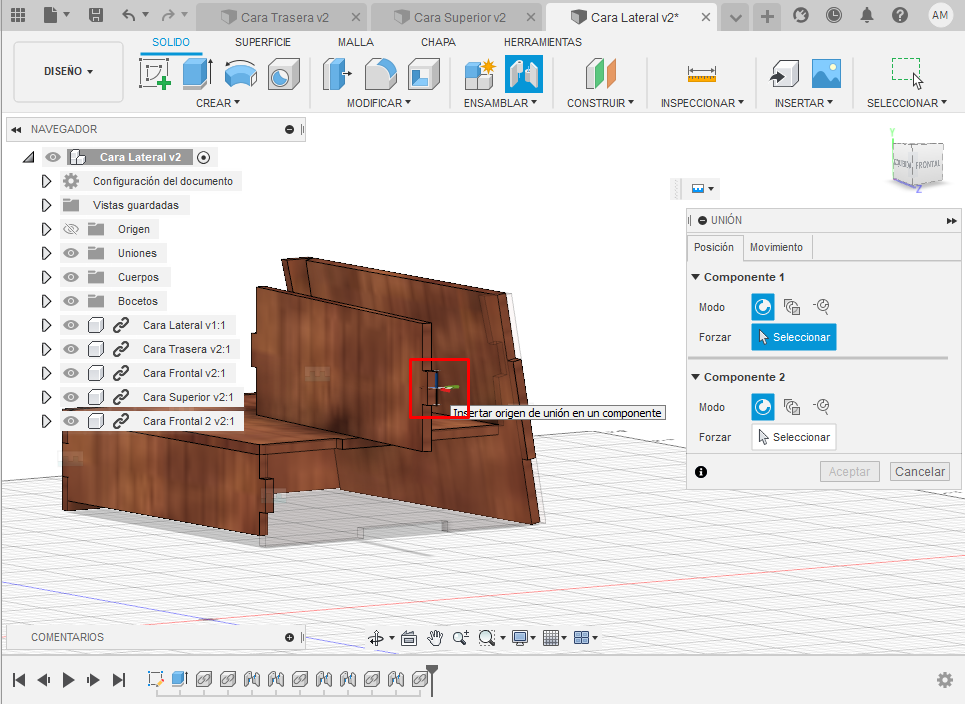Click the Insert Decal image icon
965x704 pixels.
click(x=826, y=74)
